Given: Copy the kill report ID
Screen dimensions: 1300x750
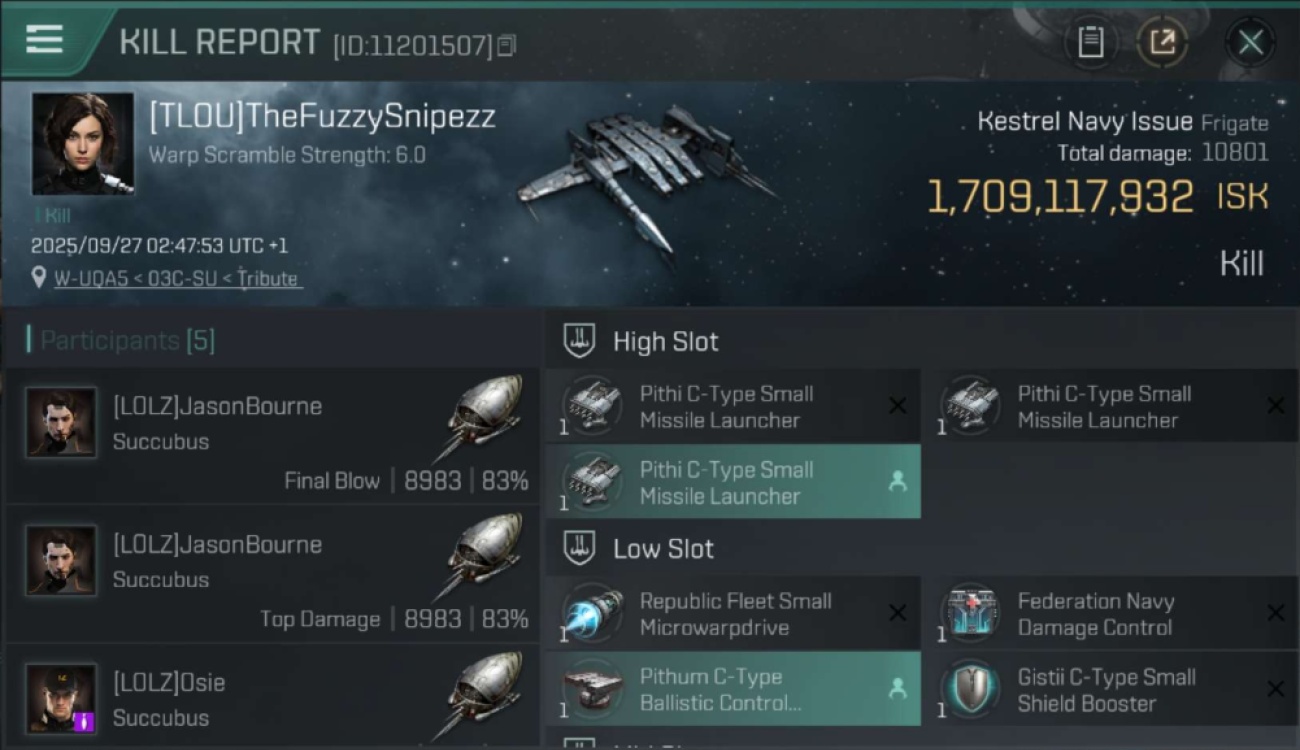Looking at the screenshot, I should 507,45.
